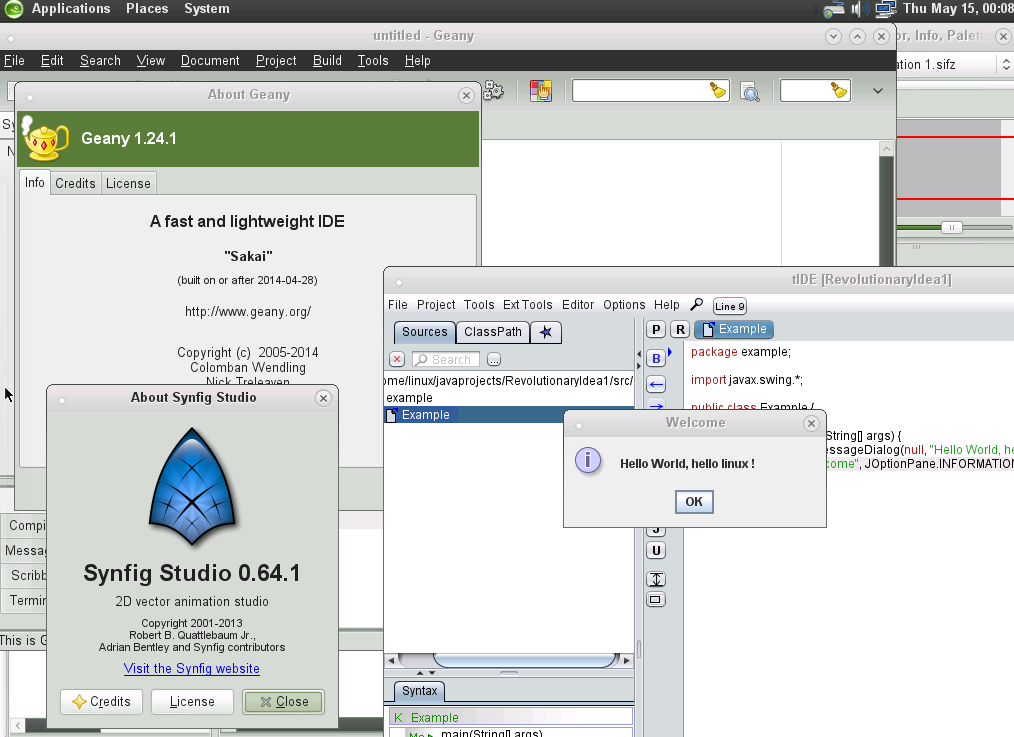1014x737 pixels.
Task: Select the K Example class in Syntax tree
Action: (x=511, y=718)
